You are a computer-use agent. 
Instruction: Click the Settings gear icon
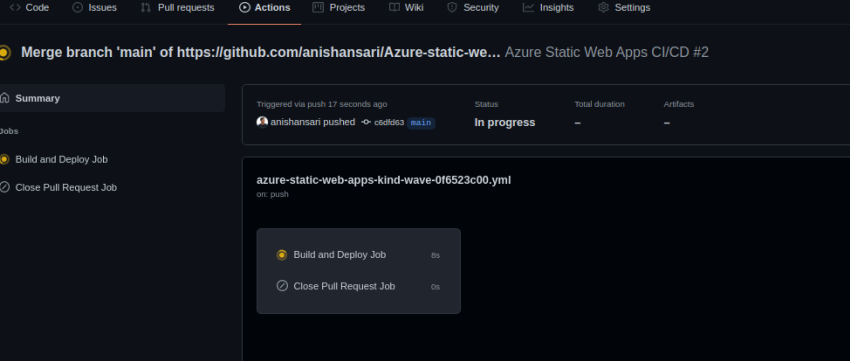tap(603, 8)
